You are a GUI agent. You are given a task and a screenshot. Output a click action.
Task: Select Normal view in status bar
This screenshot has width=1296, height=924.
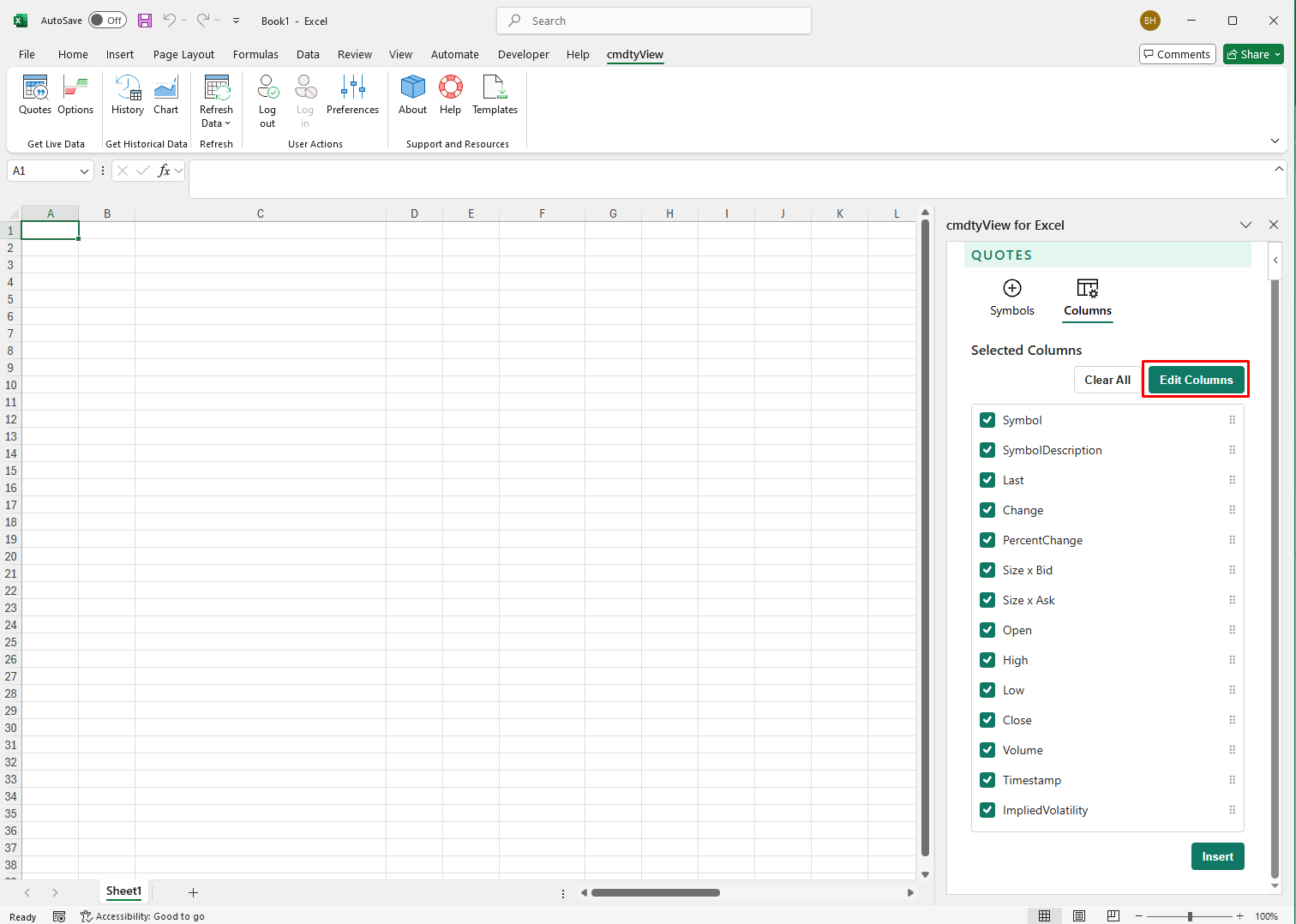(x=1044, y=916)
